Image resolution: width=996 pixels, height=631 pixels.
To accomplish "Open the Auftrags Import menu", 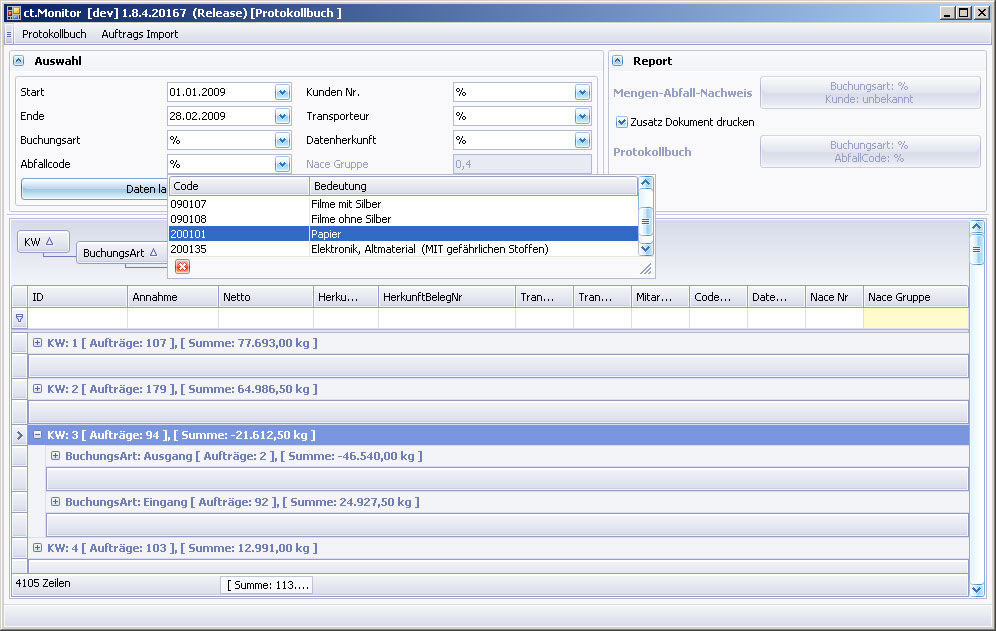I will (x=139, y=34).
